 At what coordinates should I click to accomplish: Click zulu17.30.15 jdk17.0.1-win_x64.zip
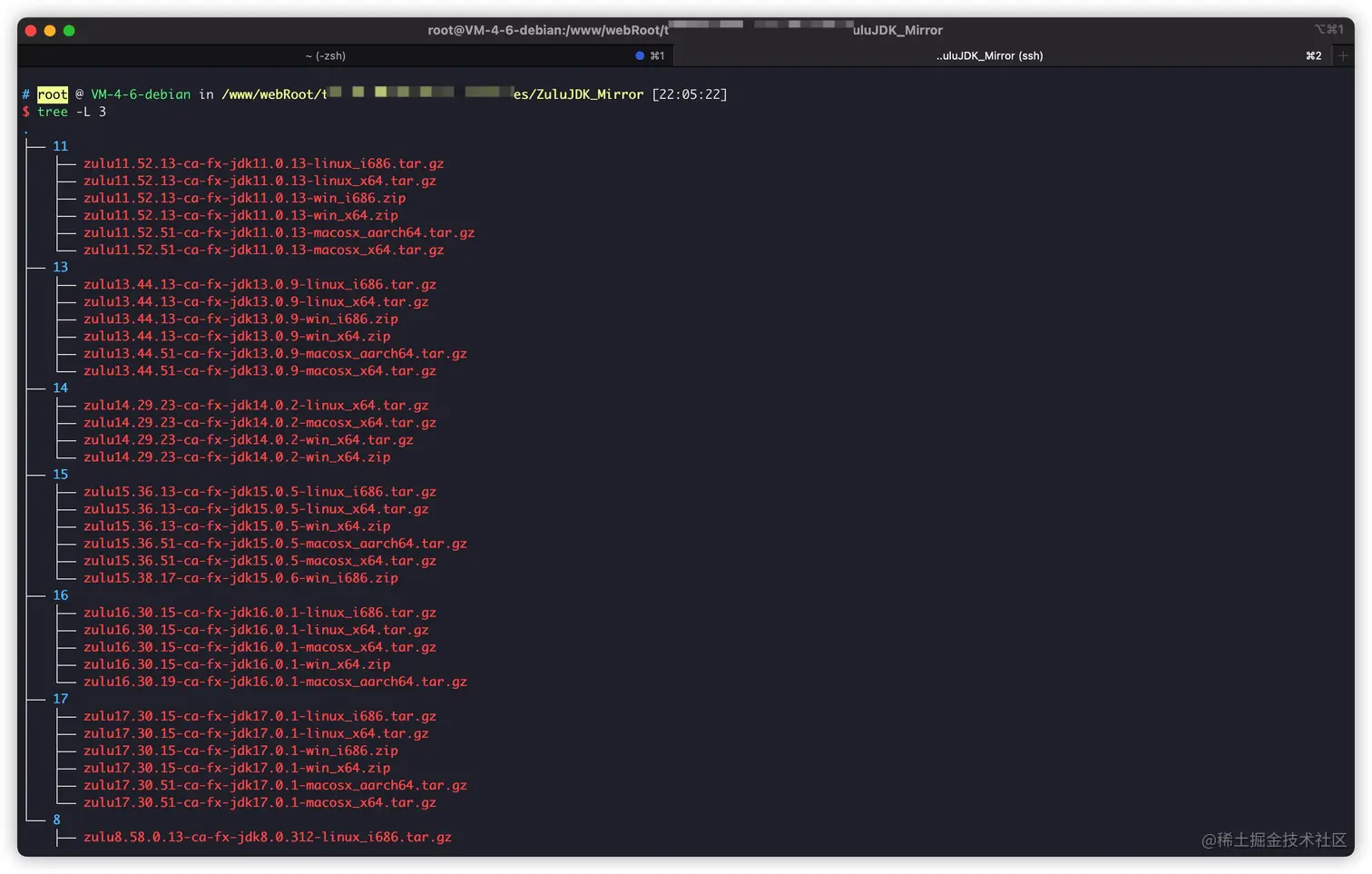click(x=237, y=768)
